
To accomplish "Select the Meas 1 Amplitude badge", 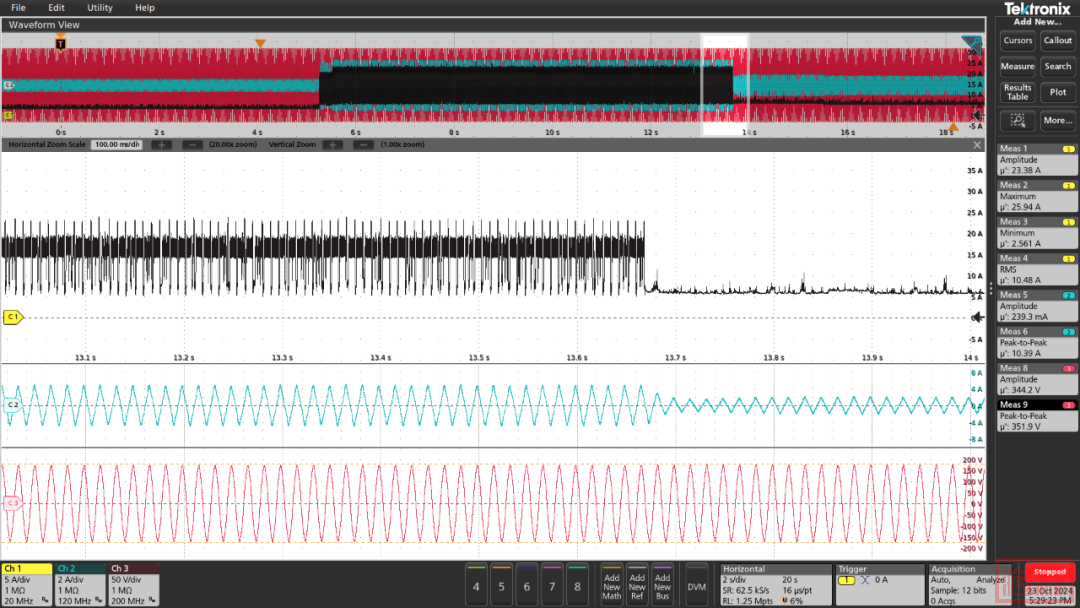I will (x=1037, y=160).
